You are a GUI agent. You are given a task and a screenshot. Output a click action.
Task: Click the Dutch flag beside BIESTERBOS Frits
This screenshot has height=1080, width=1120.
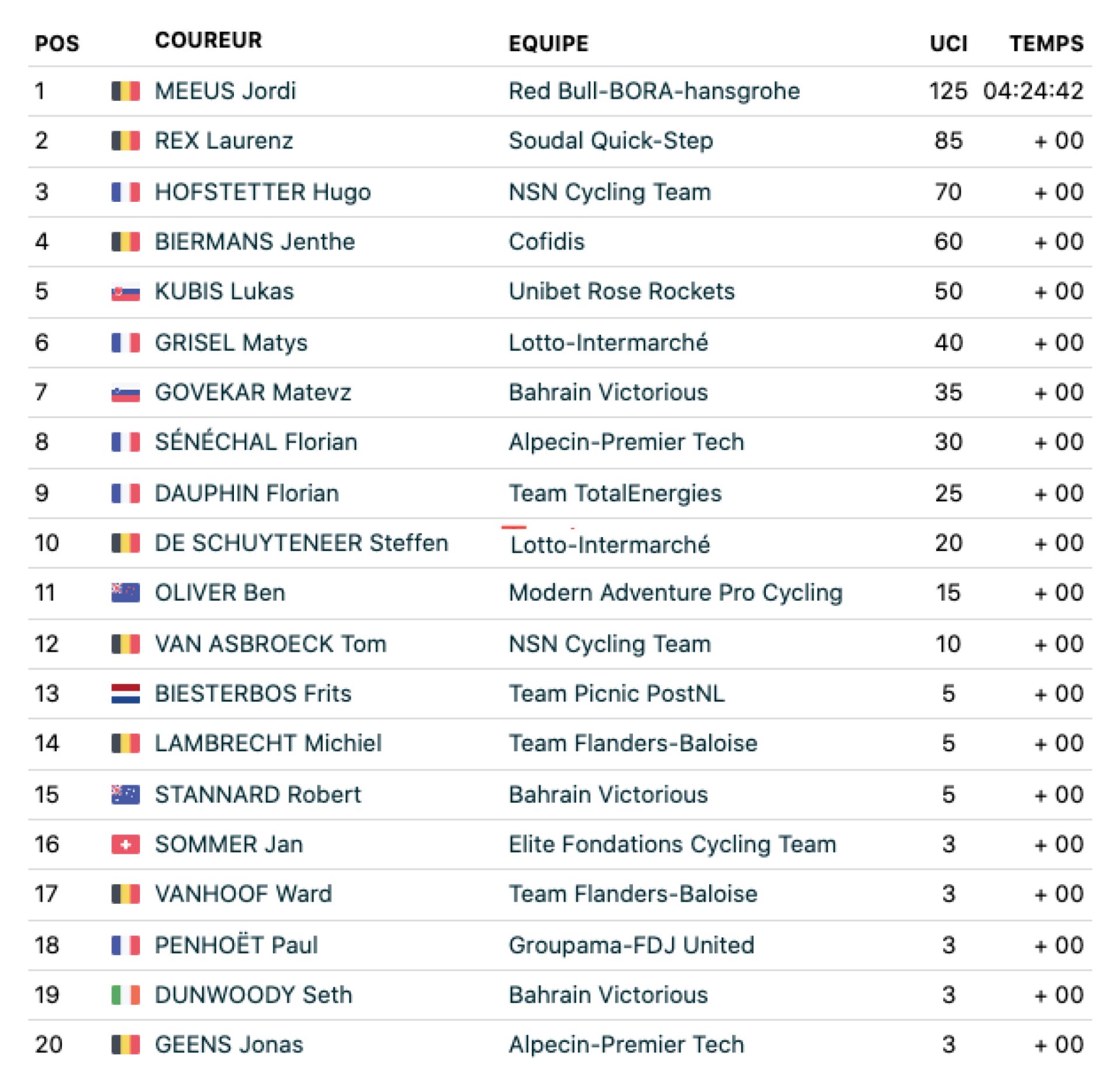point(125,693)
